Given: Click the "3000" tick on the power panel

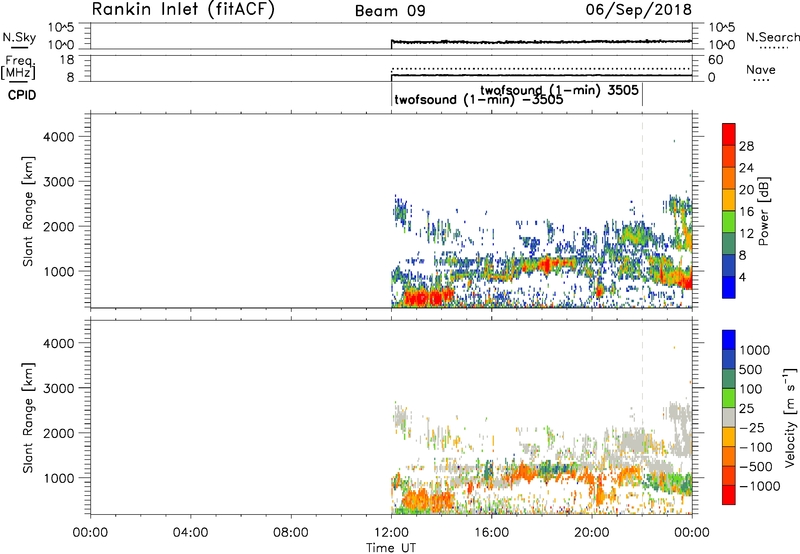Looking at the screenshot, I should [58, 182].
